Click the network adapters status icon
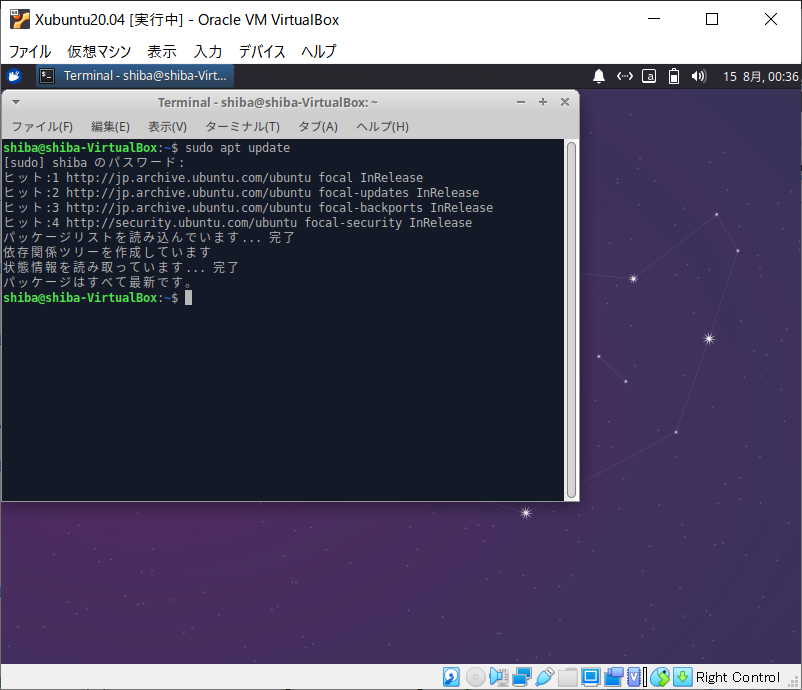This screenshot has height=690, width=802. tap(522, 677)
